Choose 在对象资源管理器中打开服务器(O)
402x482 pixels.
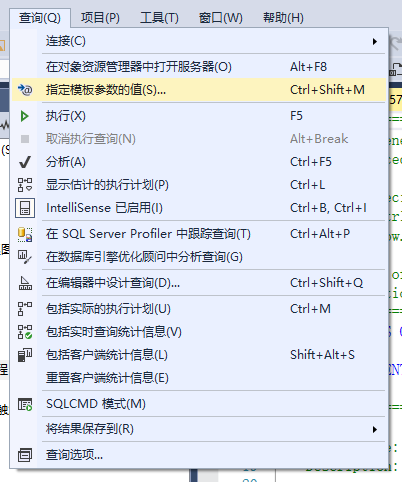coord(199,67)
